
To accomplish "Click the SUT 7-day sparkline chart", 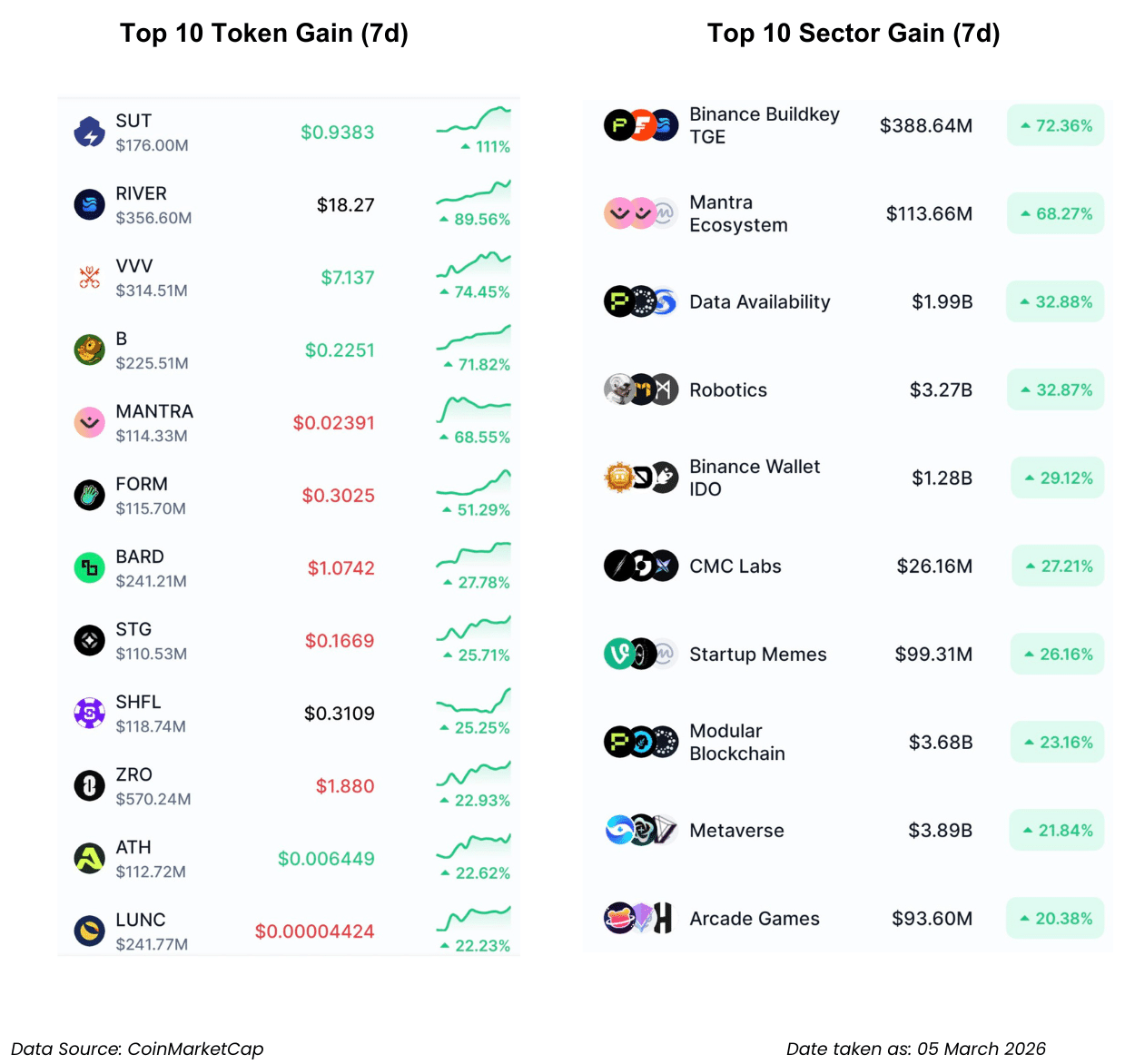I will 473,121.
